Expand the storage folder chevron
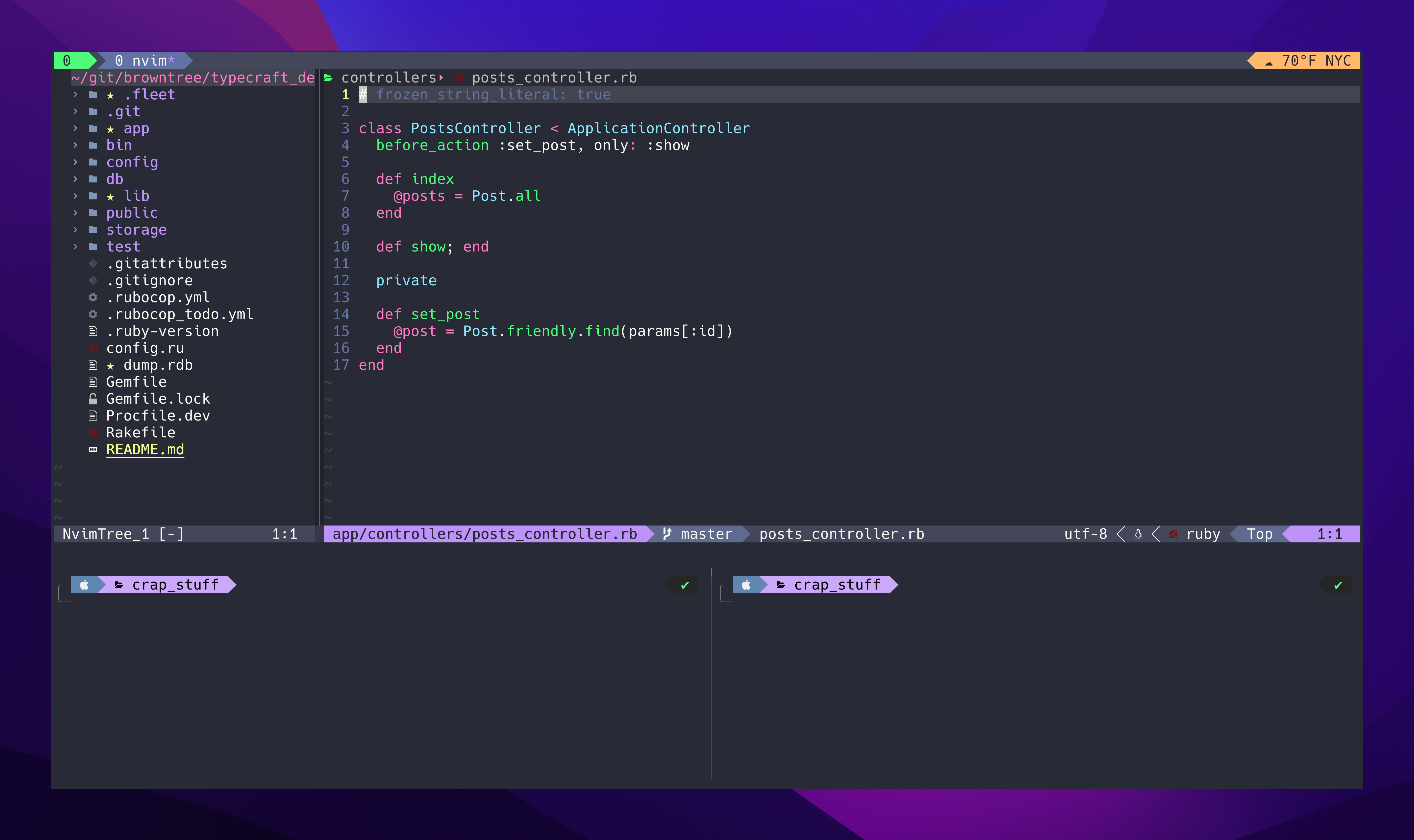1414x840 pixels. tap(75, 230)
